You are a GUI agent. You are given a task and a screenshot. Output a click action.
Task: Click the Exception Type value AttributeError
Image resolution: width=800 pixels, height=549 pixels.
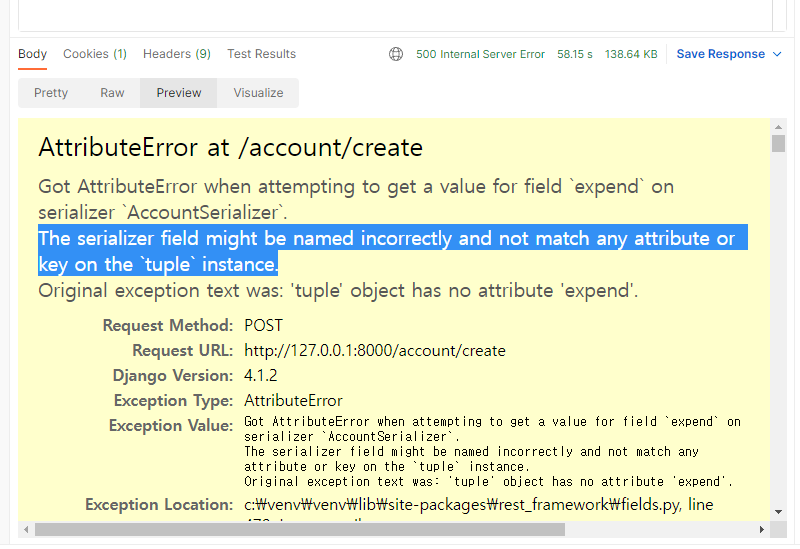293,401
